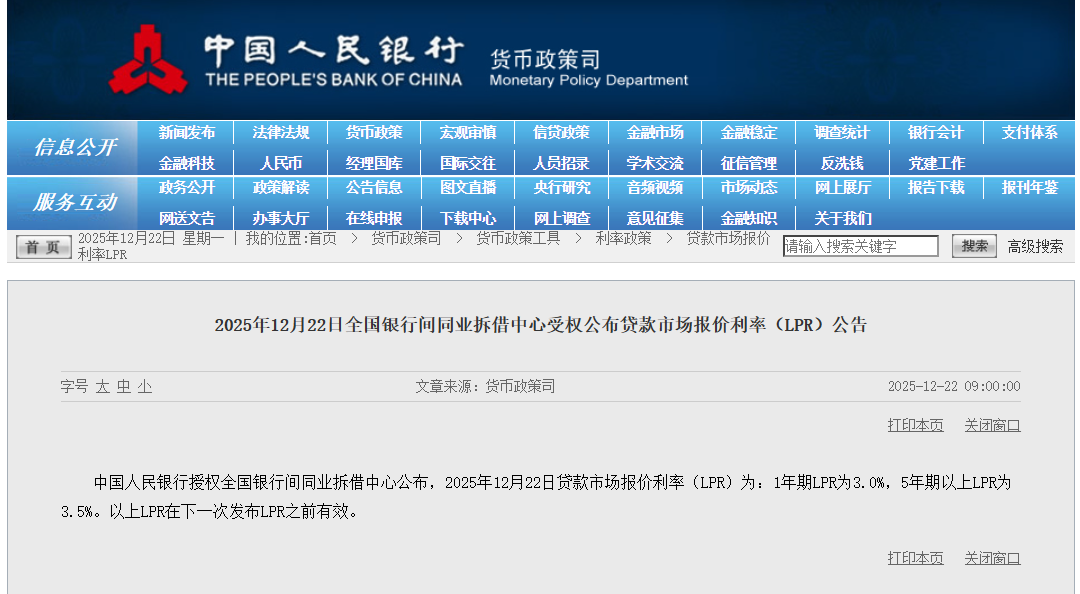Open the 新闻发布 menu item
The height and width of the screenshot is (594, 1080).
187,133
